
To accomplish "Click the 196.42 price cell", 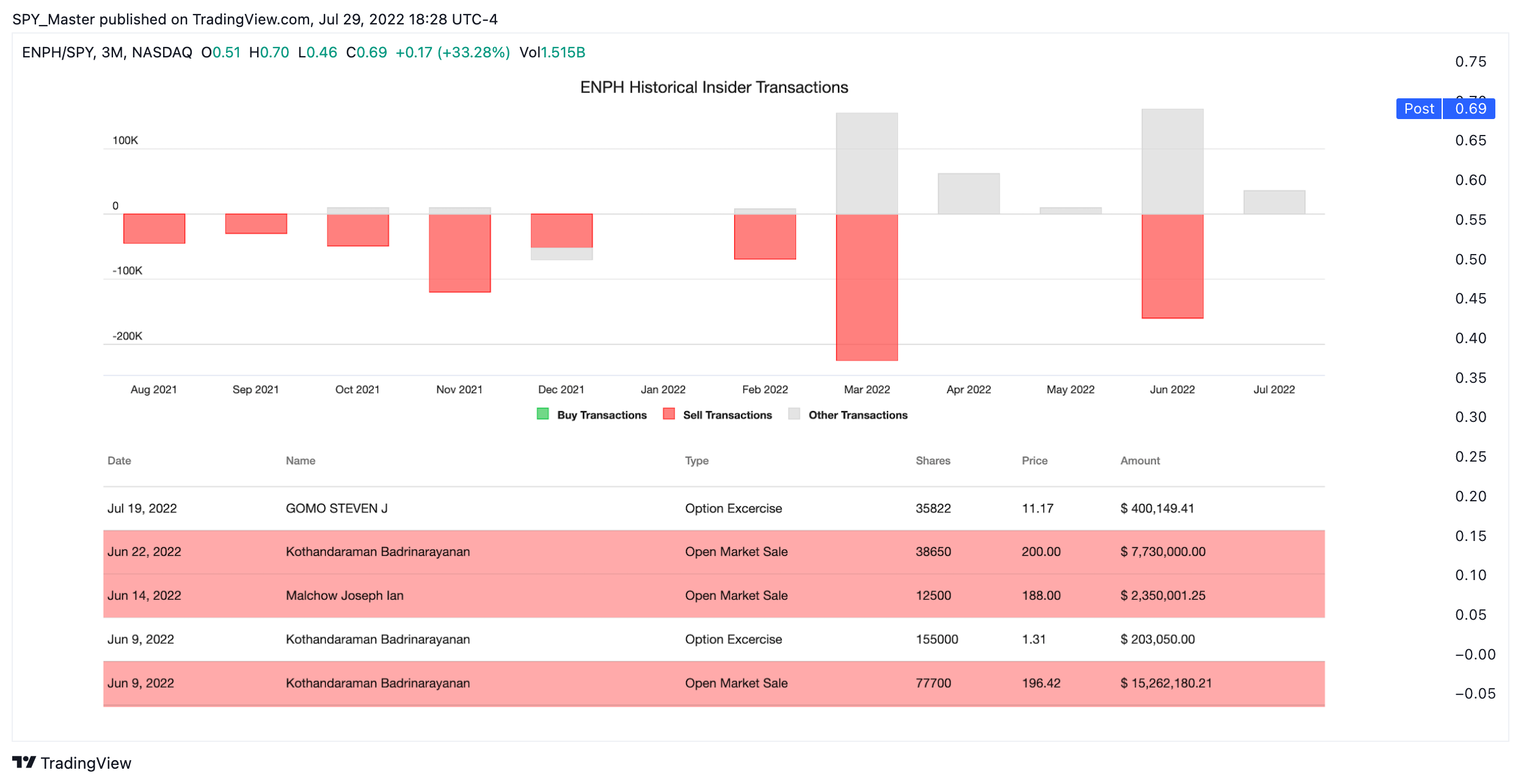I will click(1041, 683).
